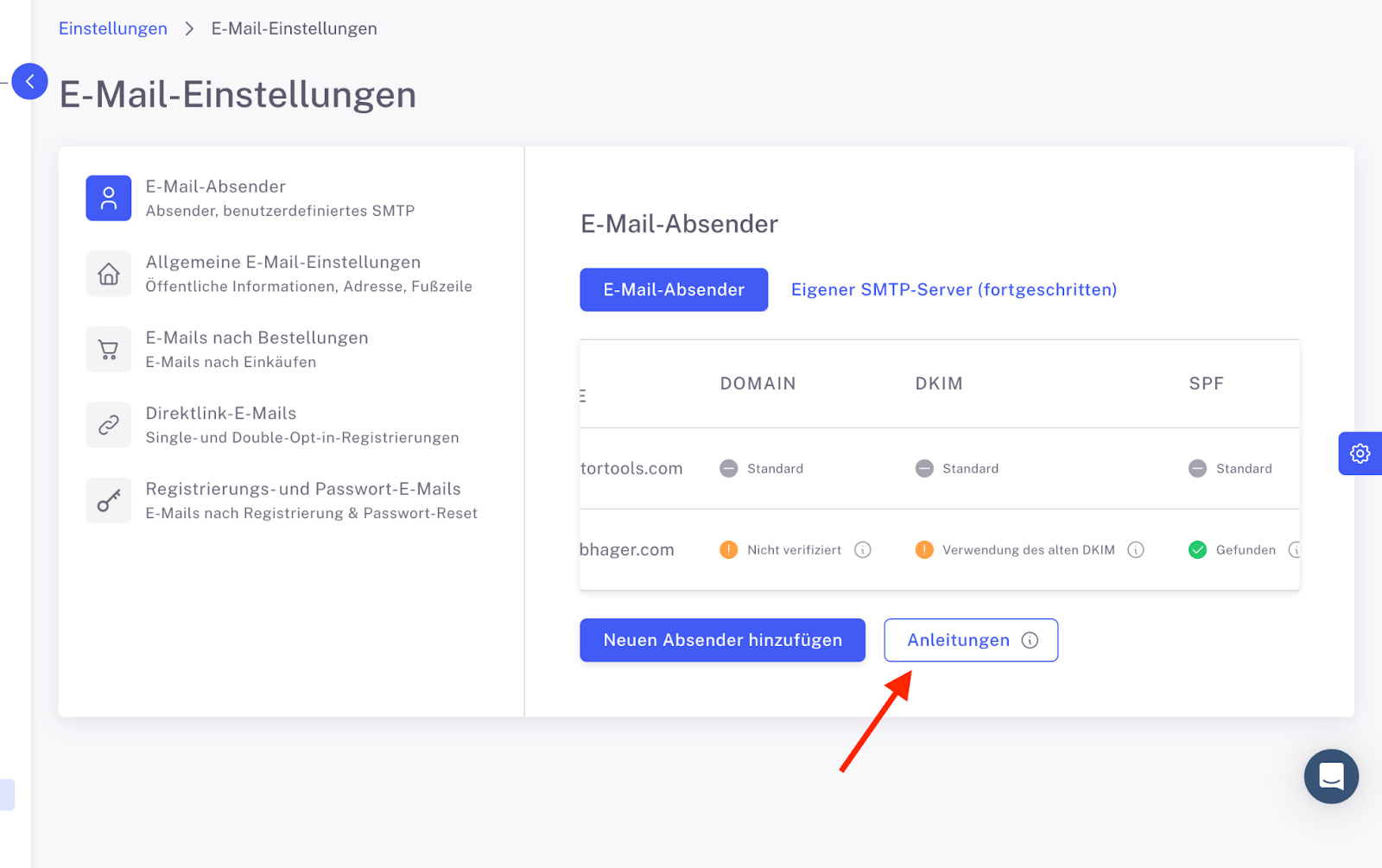Select the house icon for general email settings
1382x868 pixels.
[109, 274]
